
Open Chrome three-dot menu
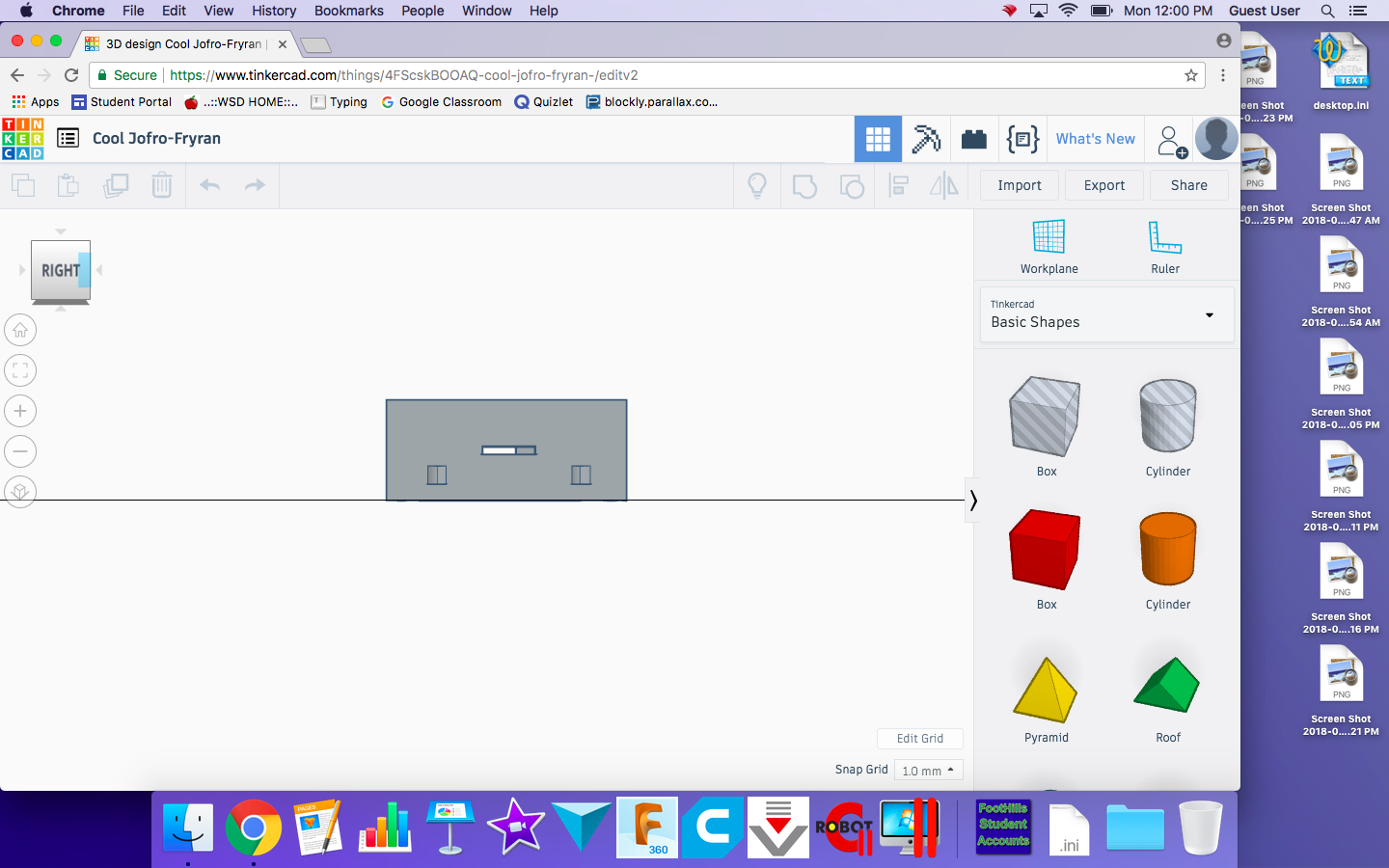pos(1223,75)
